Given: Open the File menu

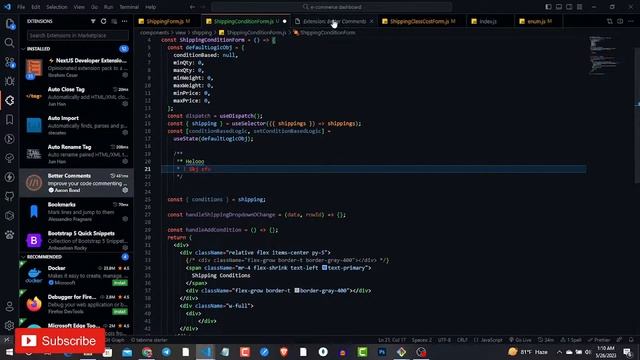Looking at the screenshot, I should (21, 7).
